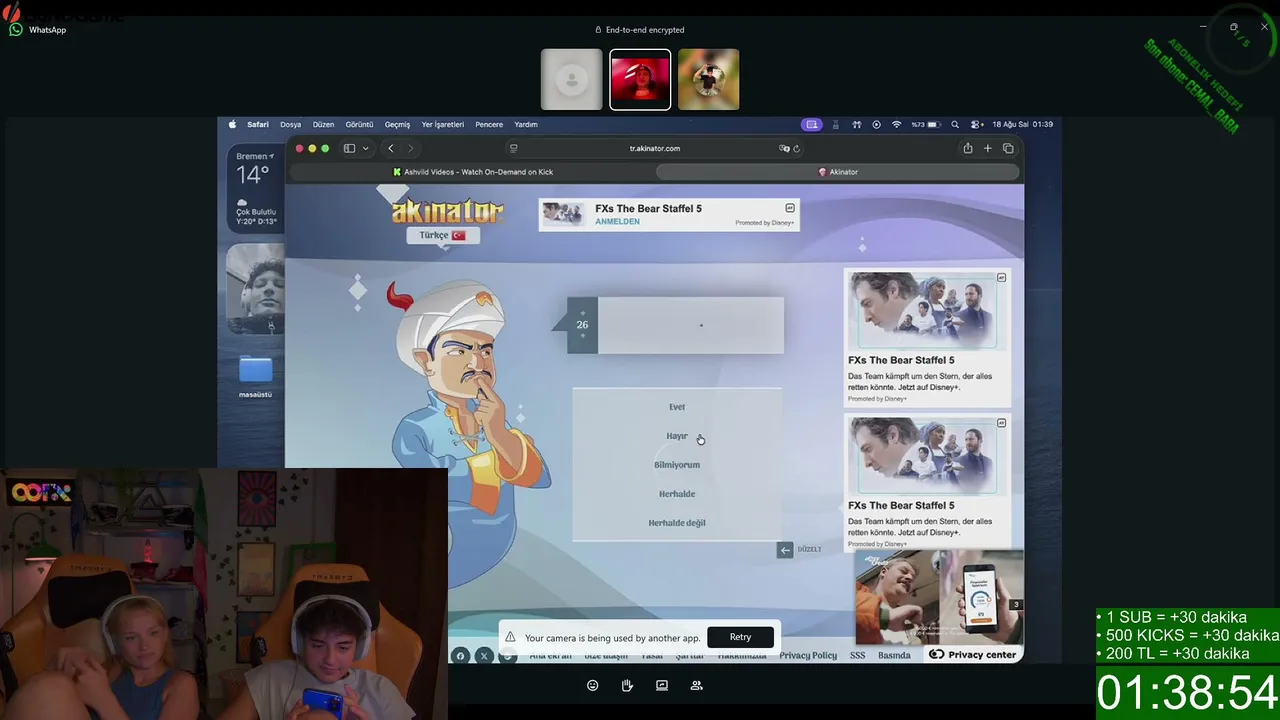Go back with the Düzelt arrow
The width and height of the screenshot is (1280, 720).
pos(785,549)
